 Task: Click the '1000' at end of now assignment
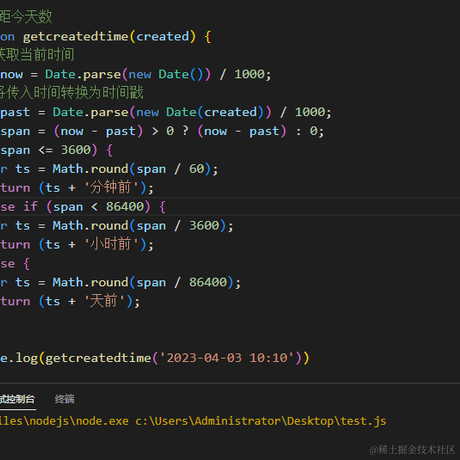[x=249, y=74]
